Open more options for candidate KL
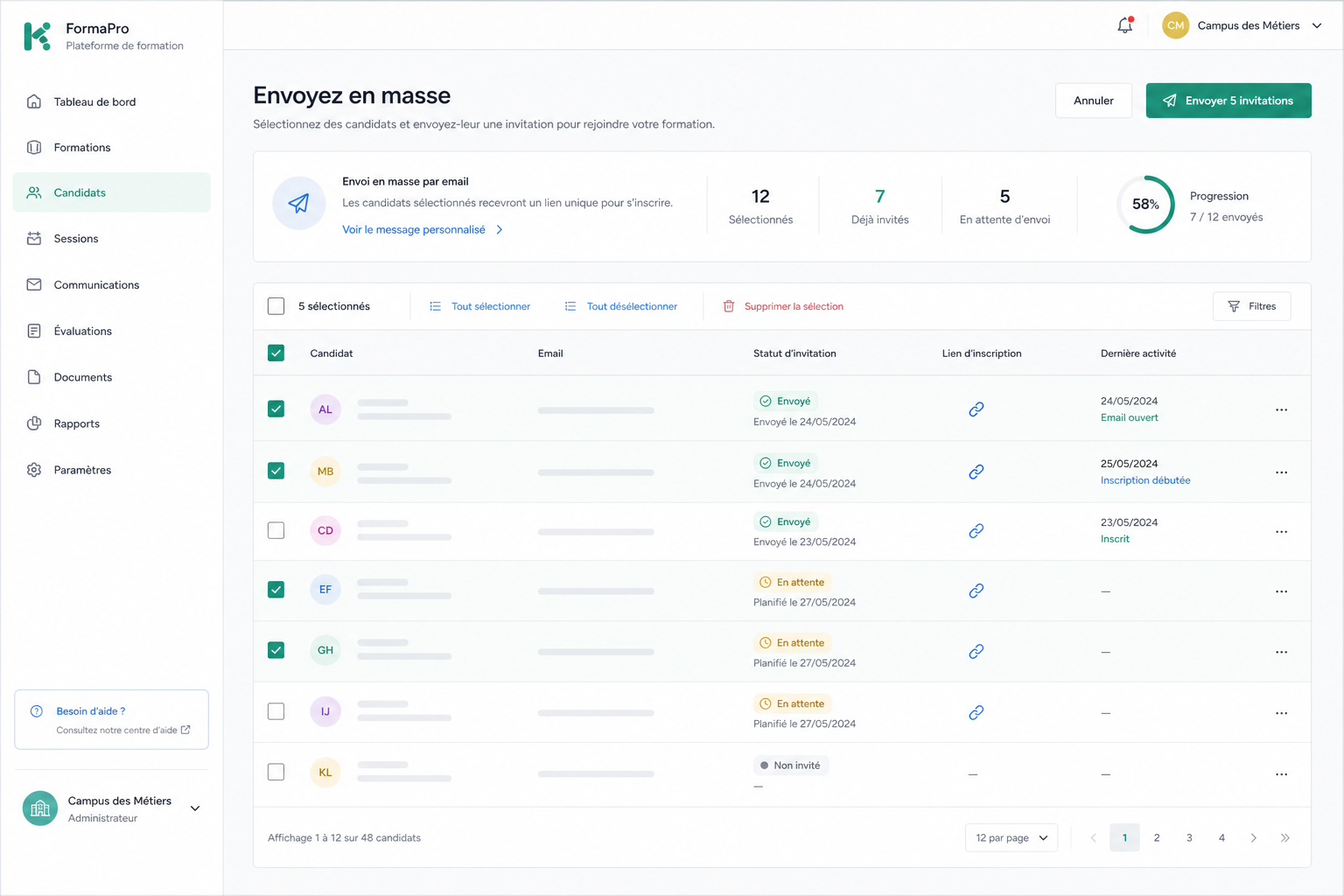1344x896 pixels. coord(1281,774)
